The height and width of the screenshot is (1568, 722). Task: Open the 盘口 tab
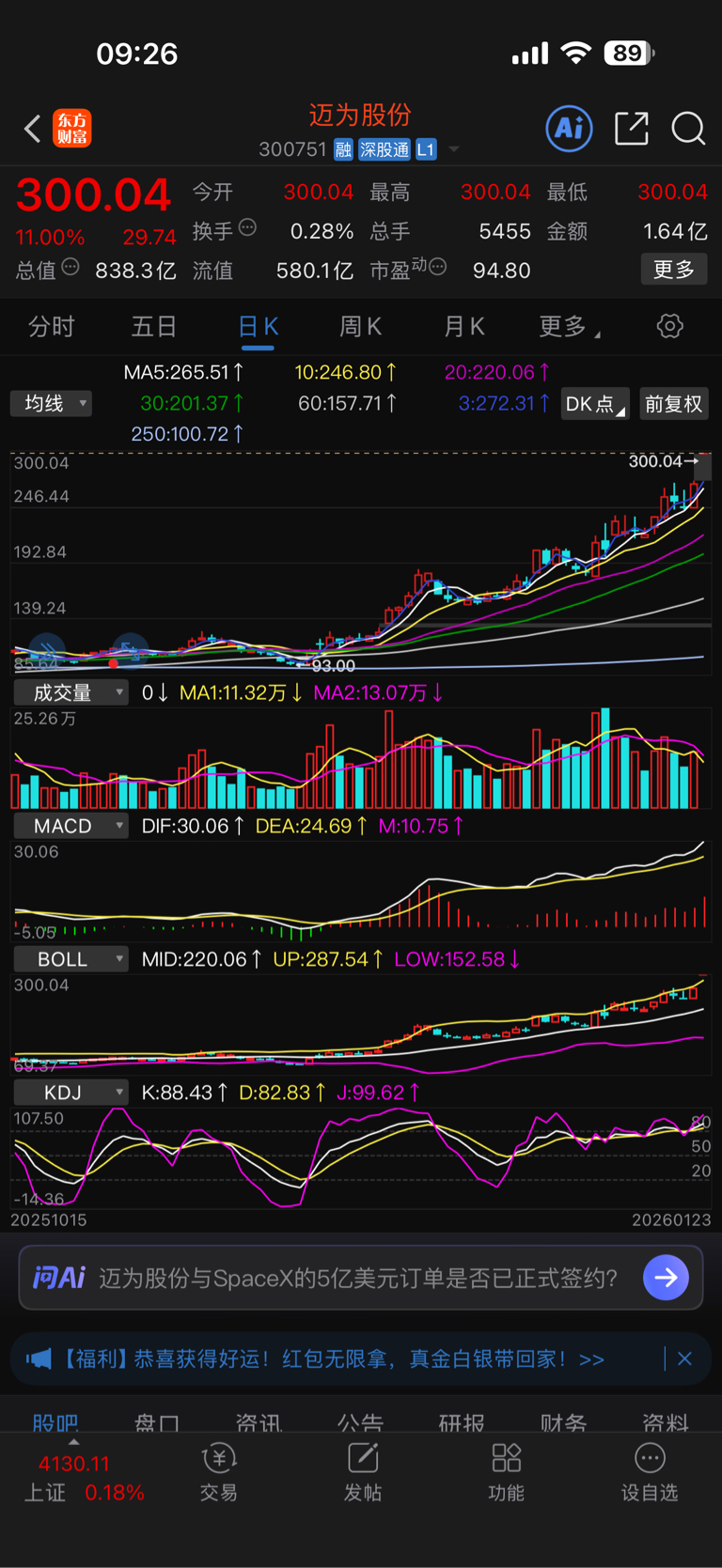[157, 1422]
